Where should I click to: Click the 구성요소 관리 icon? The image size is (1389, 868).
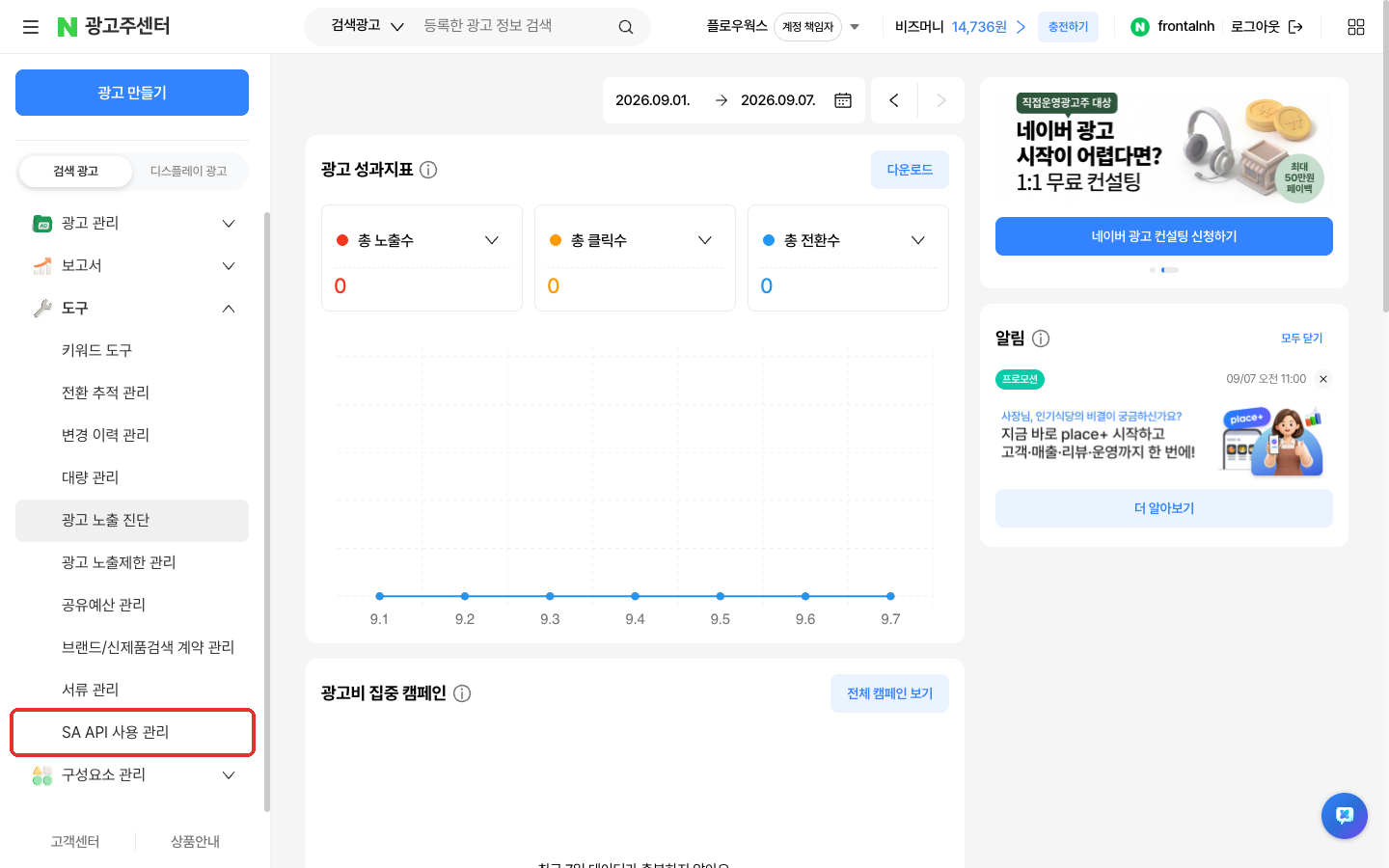[42, 775]
